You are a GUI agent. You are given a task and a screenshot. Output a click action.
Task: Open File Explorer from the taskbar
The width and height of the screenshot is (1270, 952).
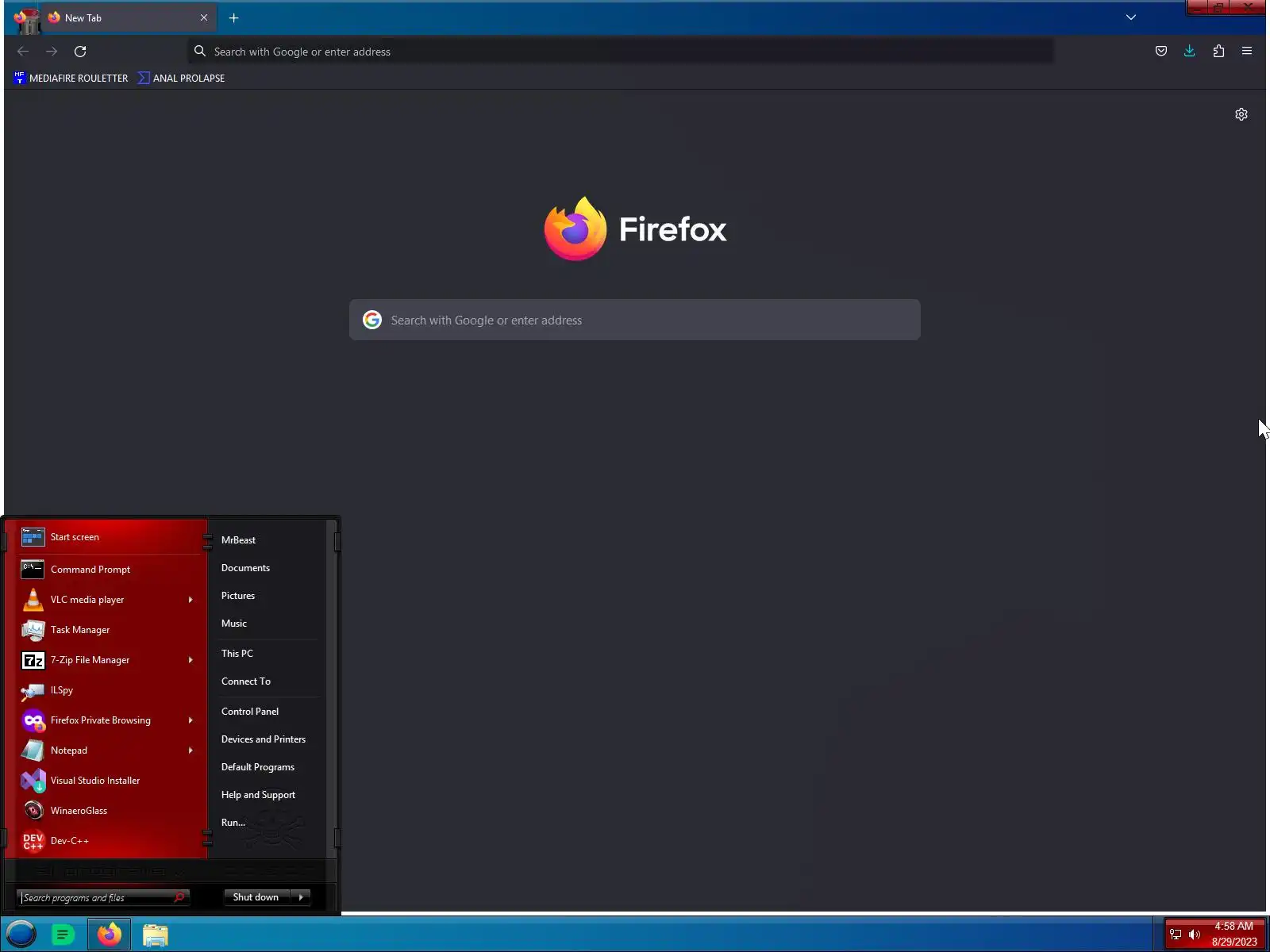156,935
